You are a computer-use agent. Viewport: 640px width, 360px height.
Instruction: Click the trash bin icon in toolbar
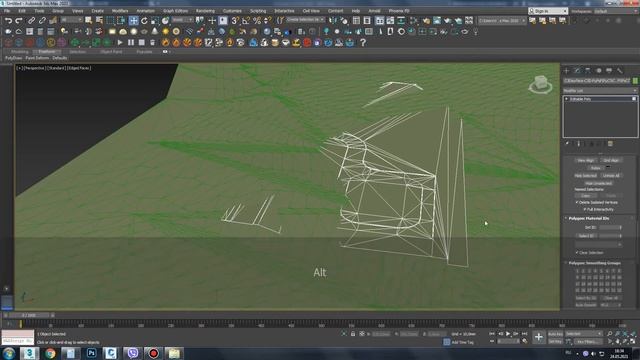pos(152,42)
